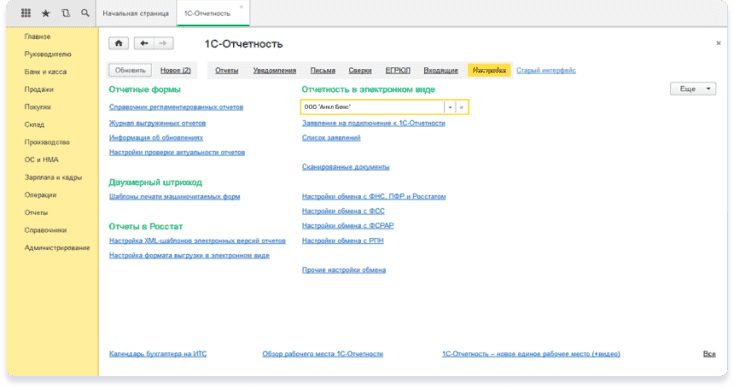
Task: Open the History icon in top bar
Action: [66, 13]
